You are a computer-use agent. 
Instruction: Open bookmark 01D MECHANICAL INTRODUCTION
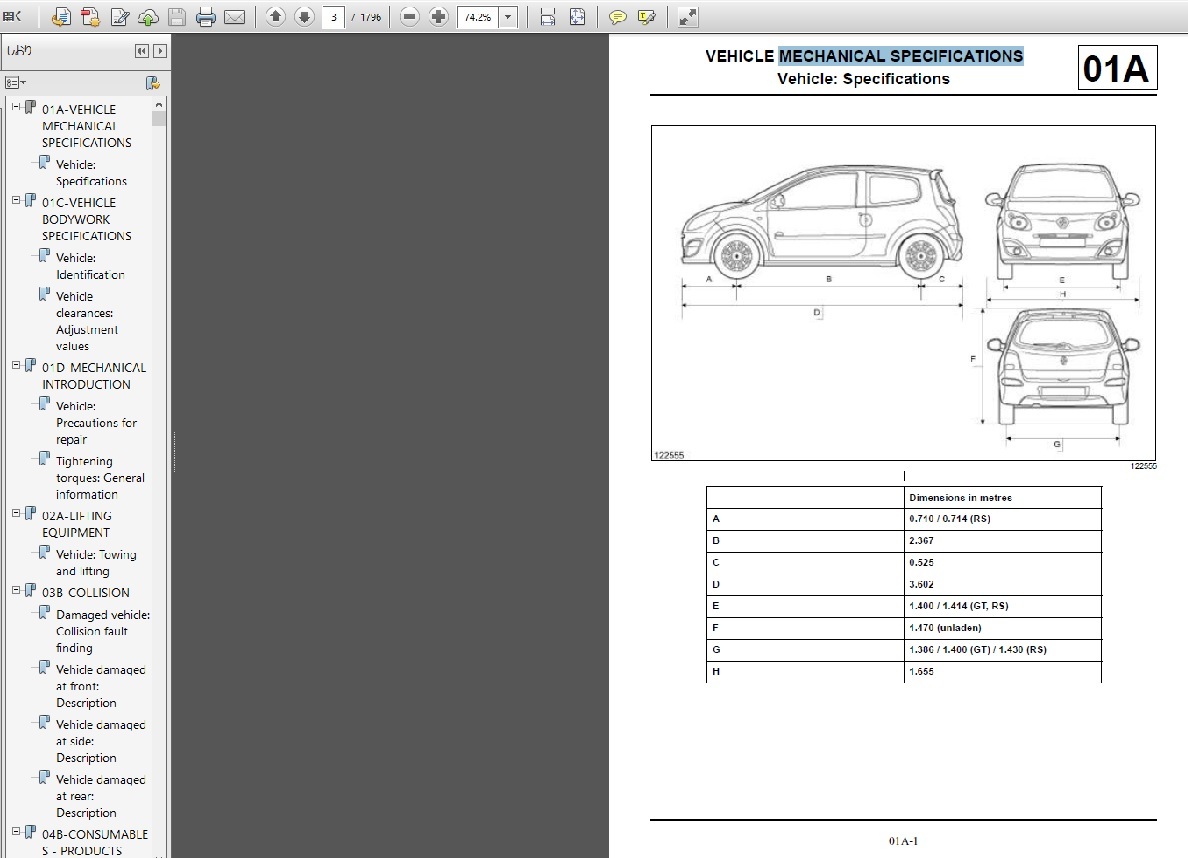[x=94, y=376]
